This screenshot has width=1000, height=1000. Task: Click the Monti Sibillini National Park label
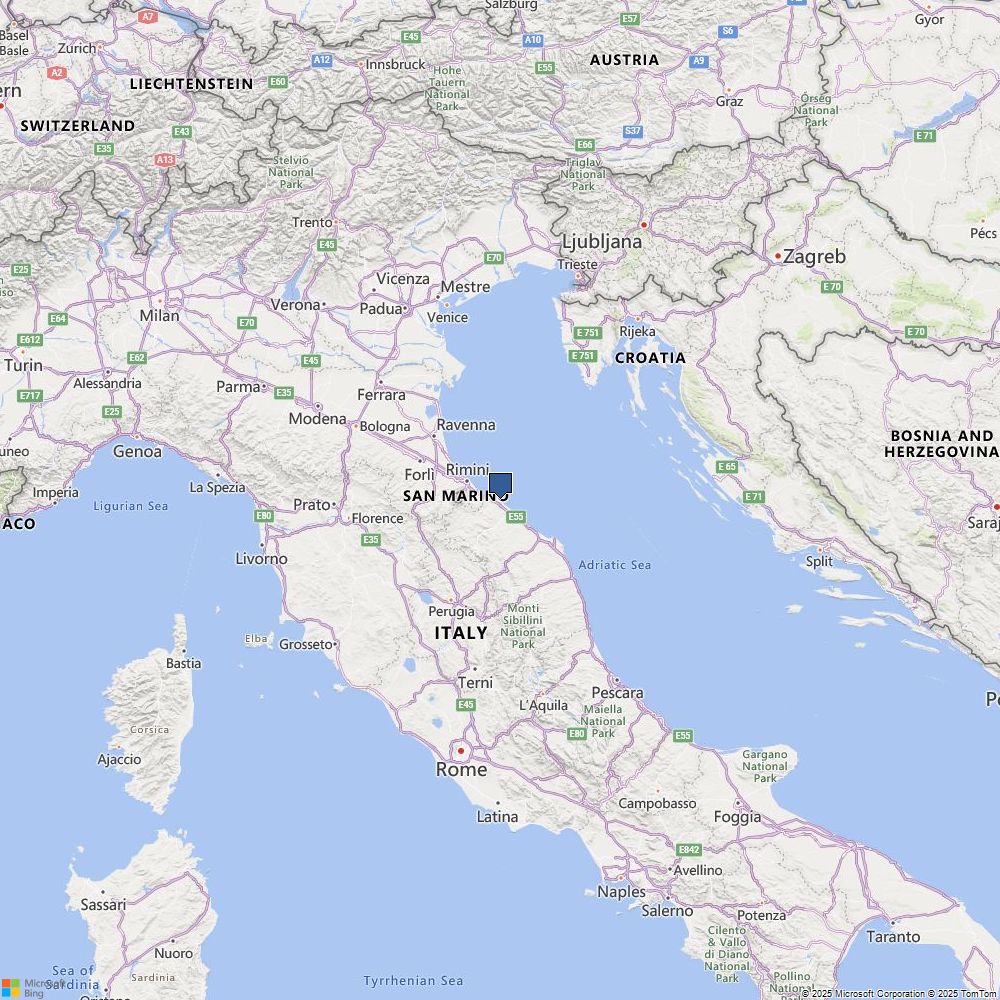coord(523,626)
